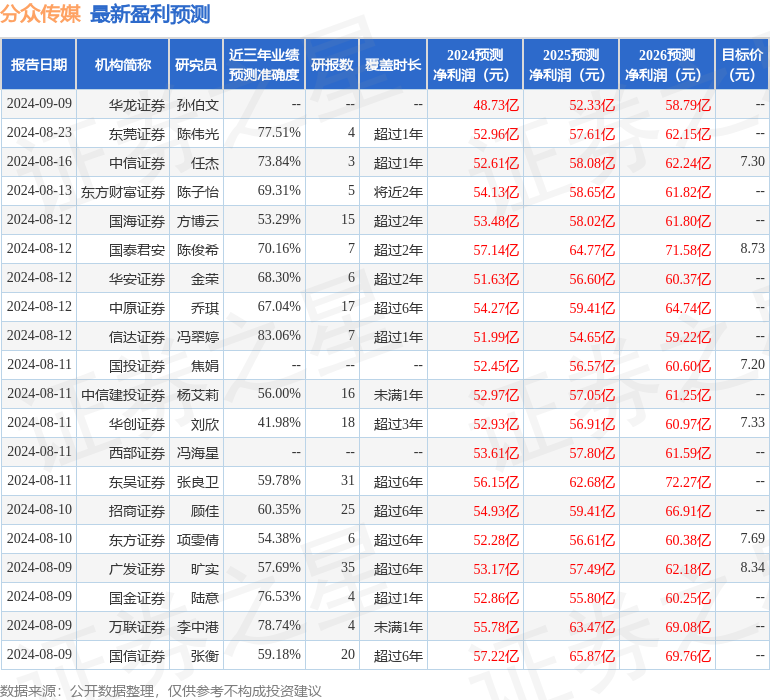The width and height of the screenshot is (770, 700).
Task: Click the 71.58亿 profit value
Action: click(688, 250)
